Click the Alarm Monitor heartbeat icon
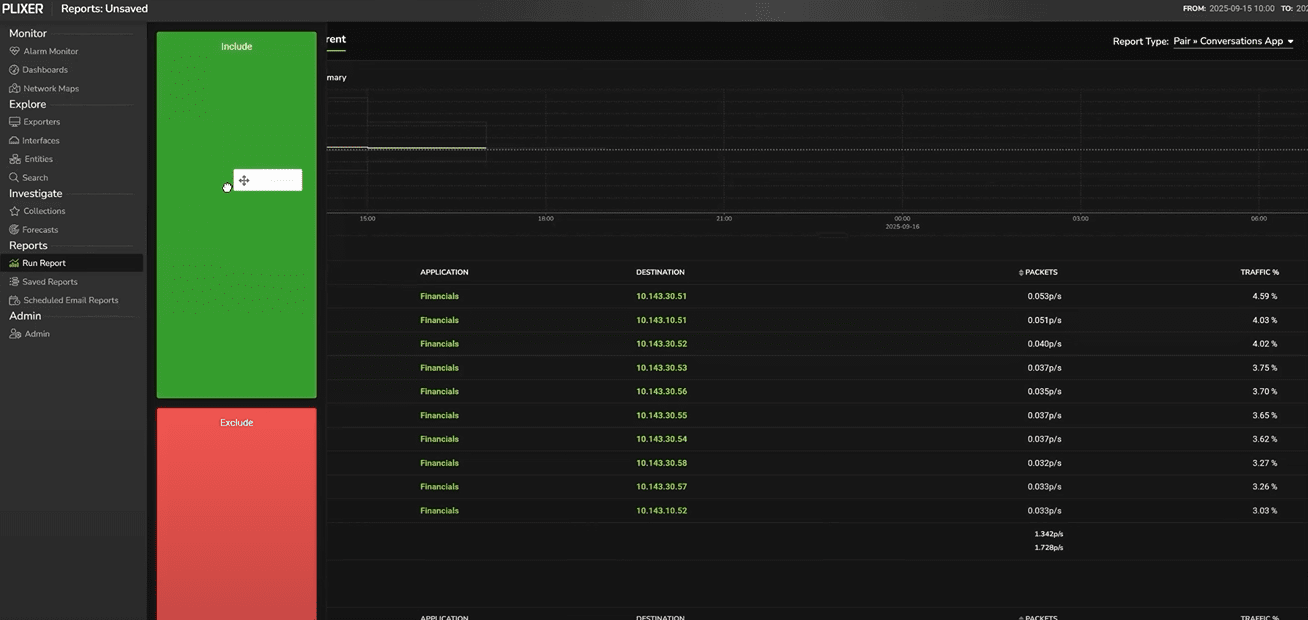 click(14, 51)
